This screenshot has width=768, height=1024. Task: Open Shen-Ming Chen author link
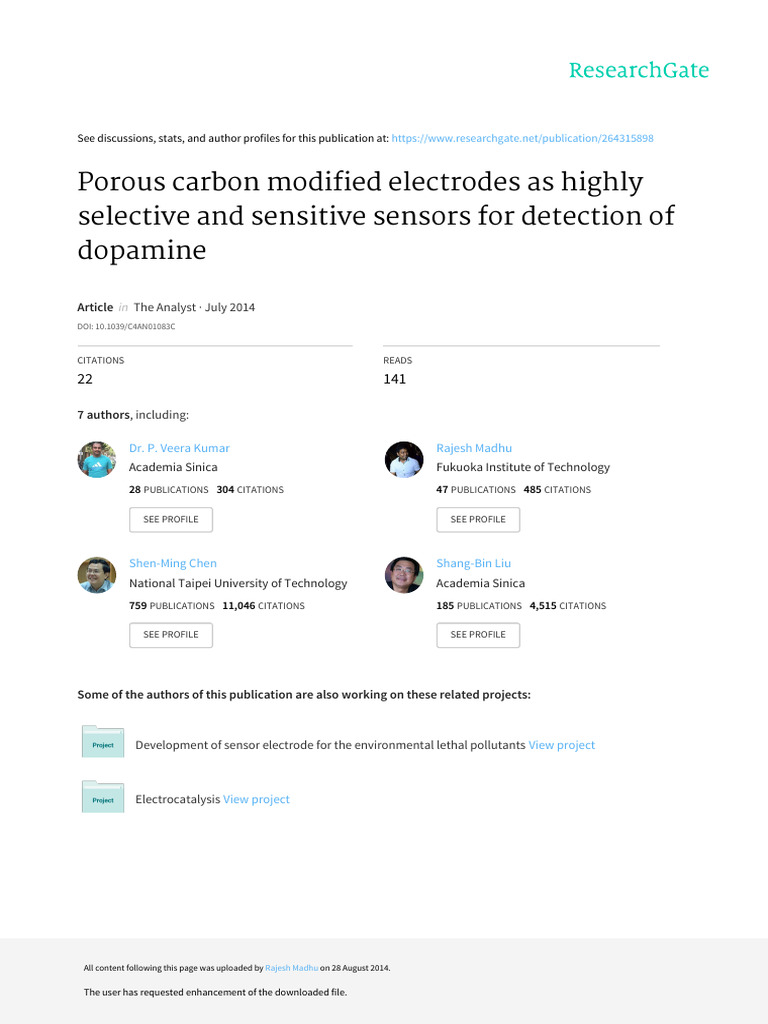[173, 563]
